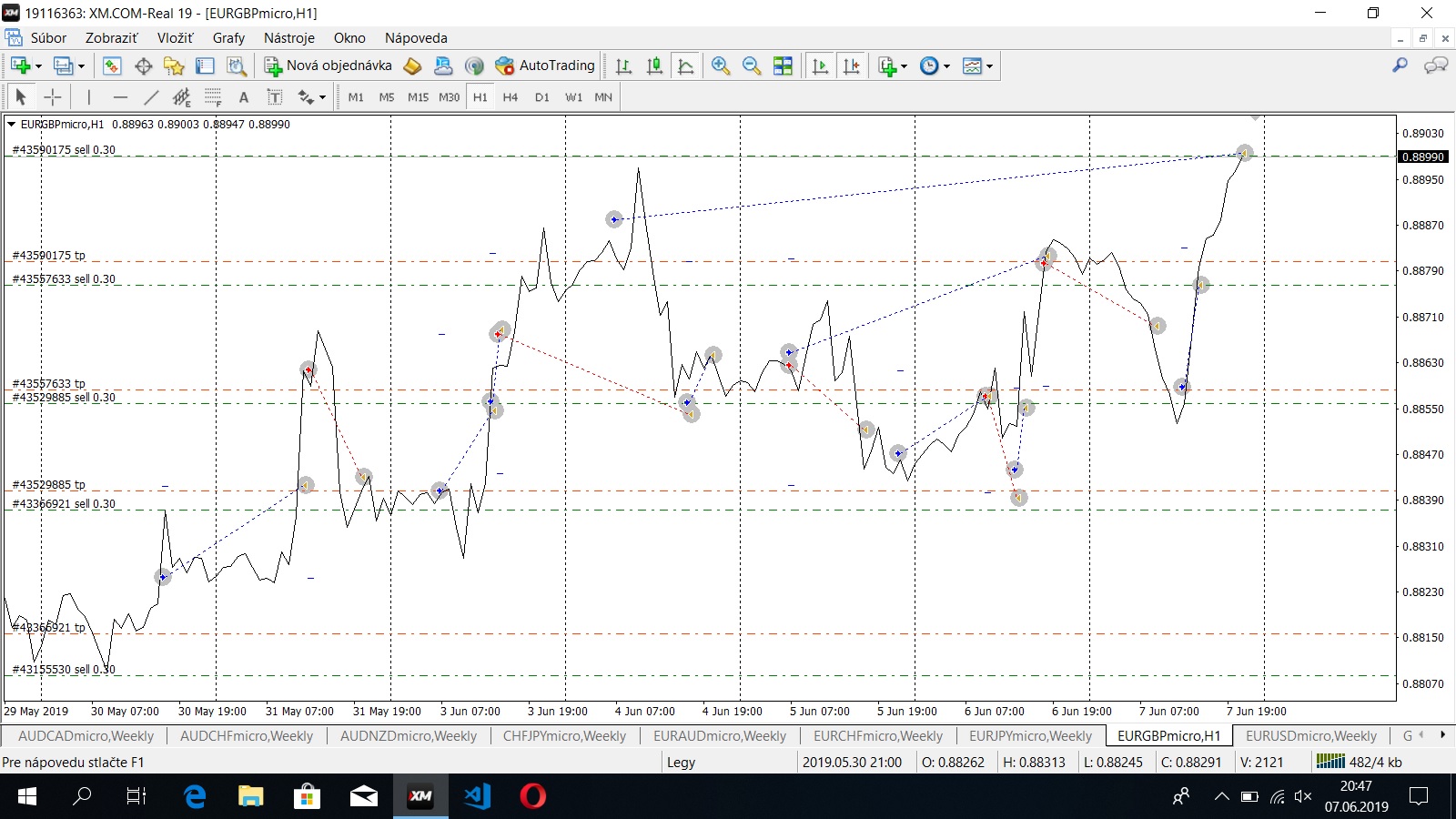The height and width of the screenshot is (819, 1456).
Task: Draw a vertical line
Action: point(88,96)
